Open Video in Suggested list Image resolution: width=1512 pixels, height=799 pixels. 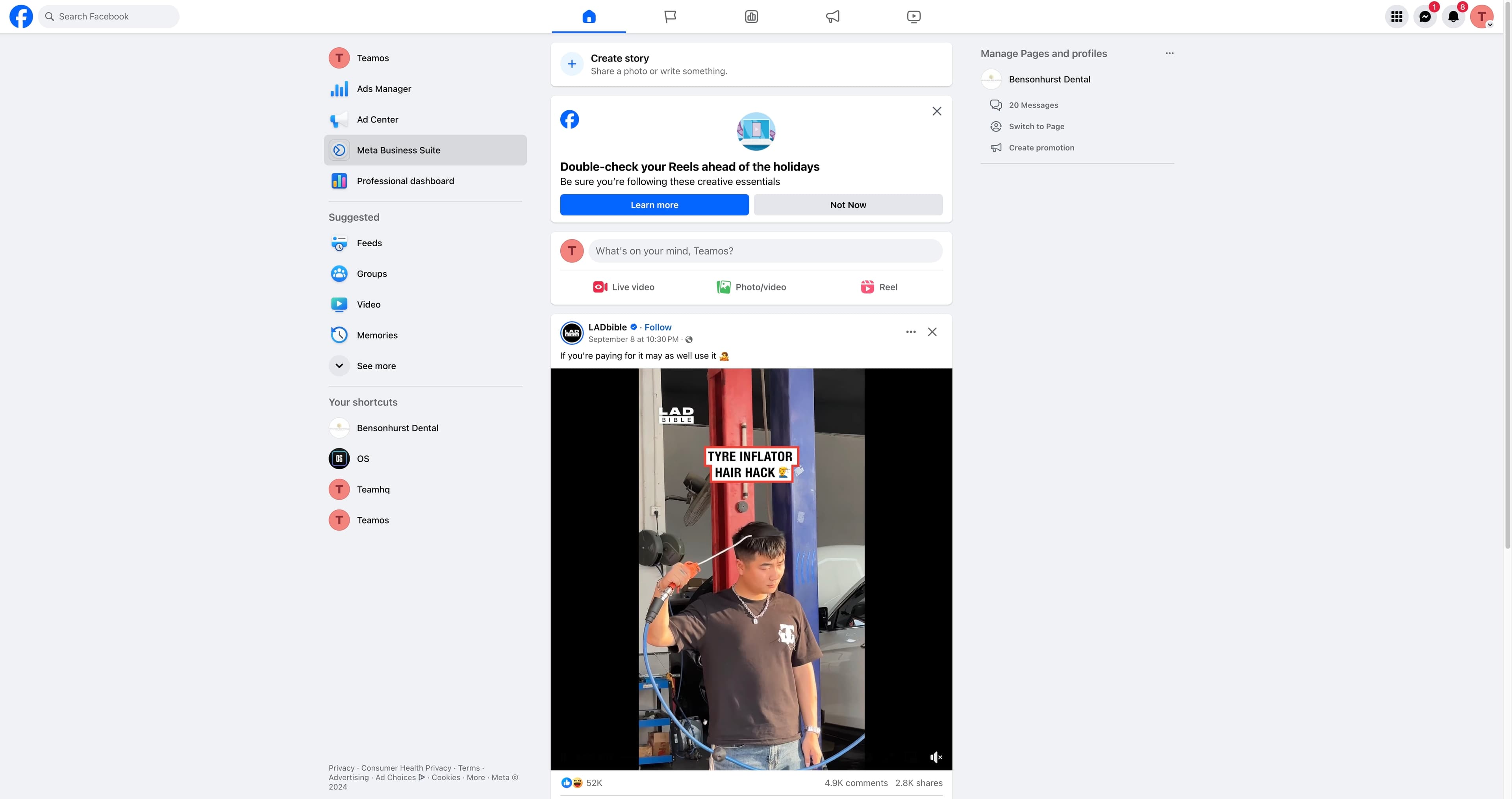coord(425,304)
